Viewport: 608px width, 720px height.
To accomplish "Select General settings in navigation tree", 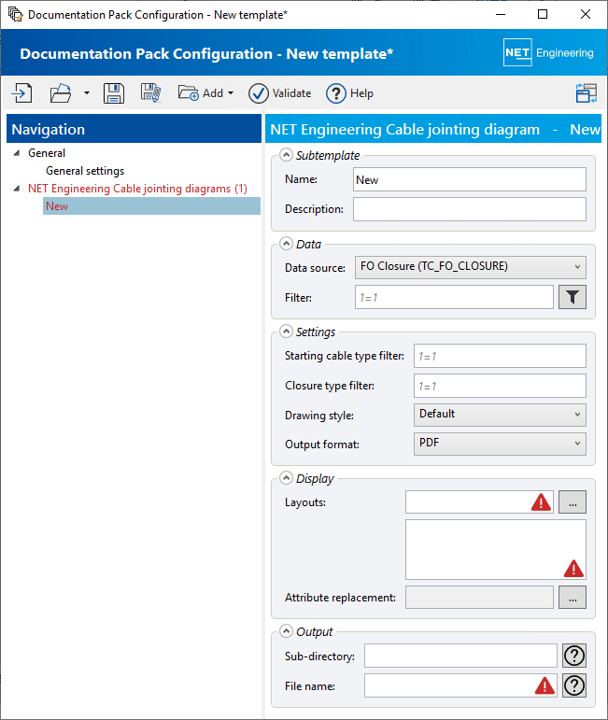I will 85,171.
